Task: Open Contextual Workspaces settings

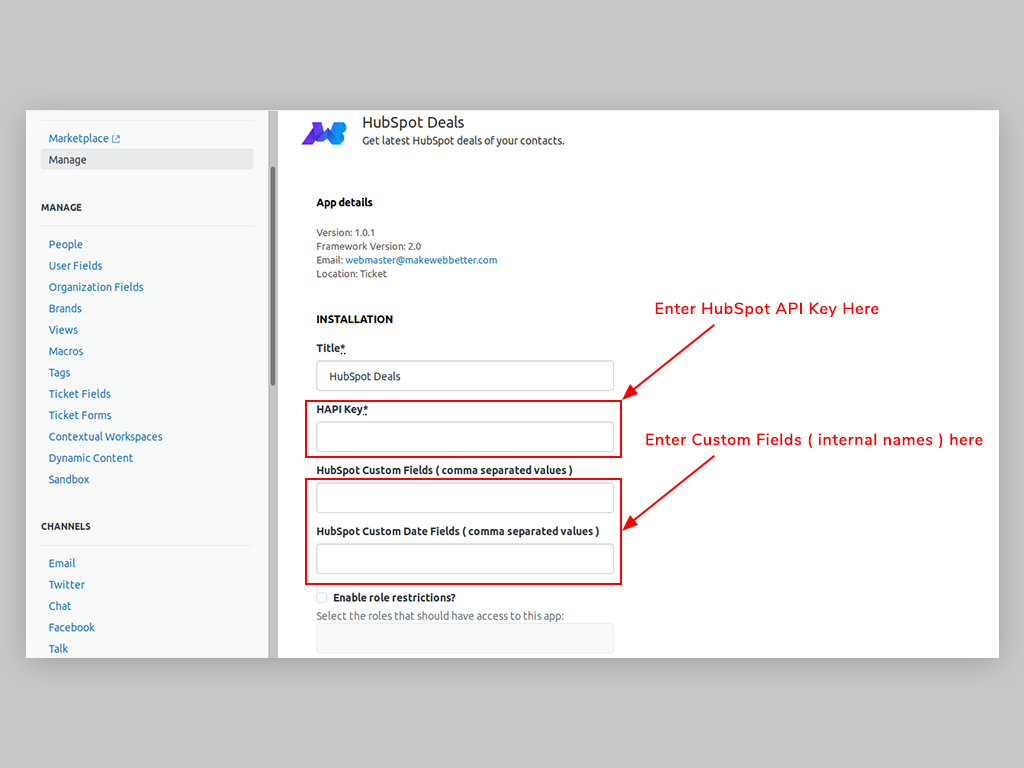Action: tap(105, 437)
